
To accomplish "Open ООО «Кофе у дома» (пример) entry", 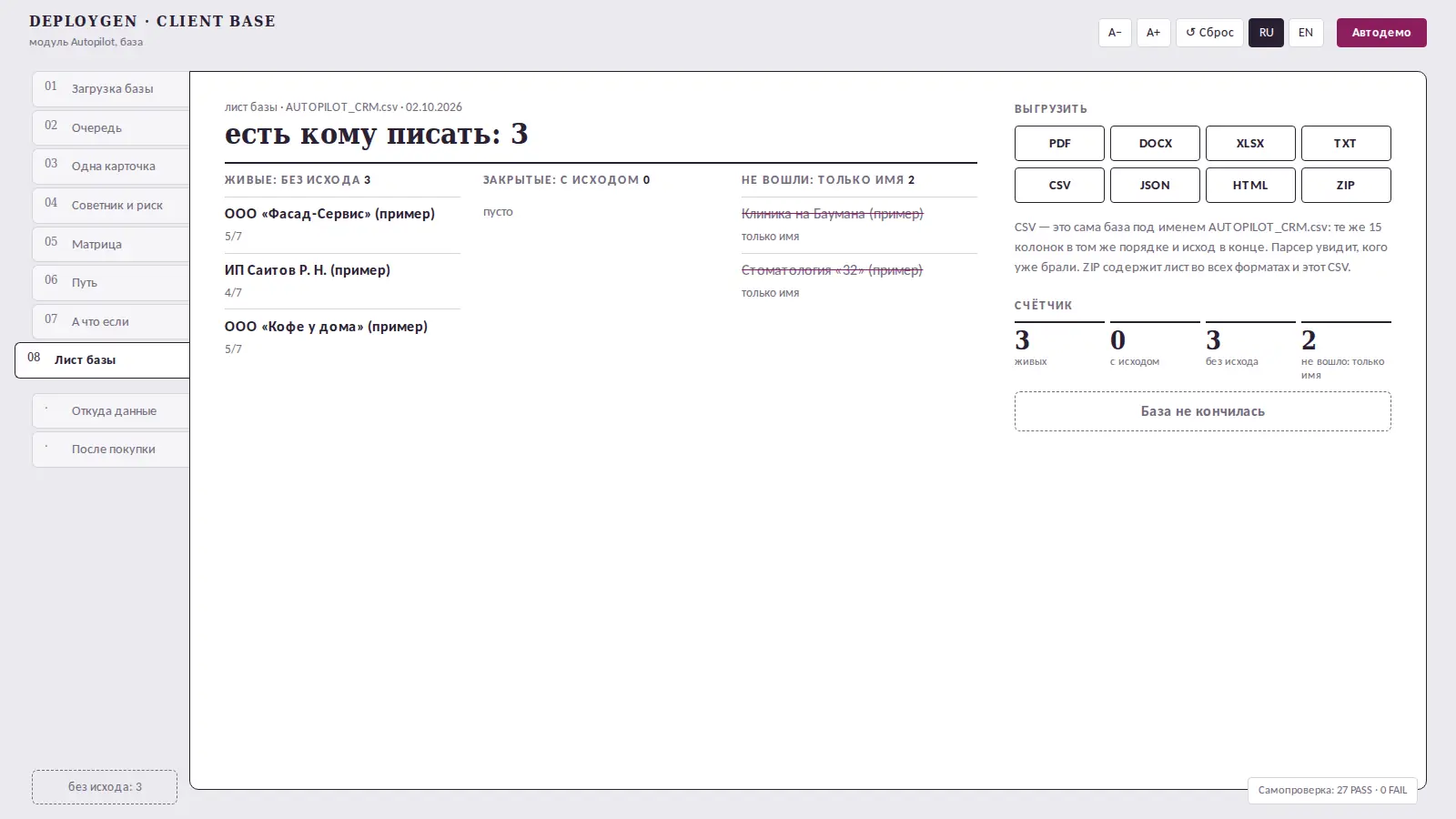I will 326,327.
